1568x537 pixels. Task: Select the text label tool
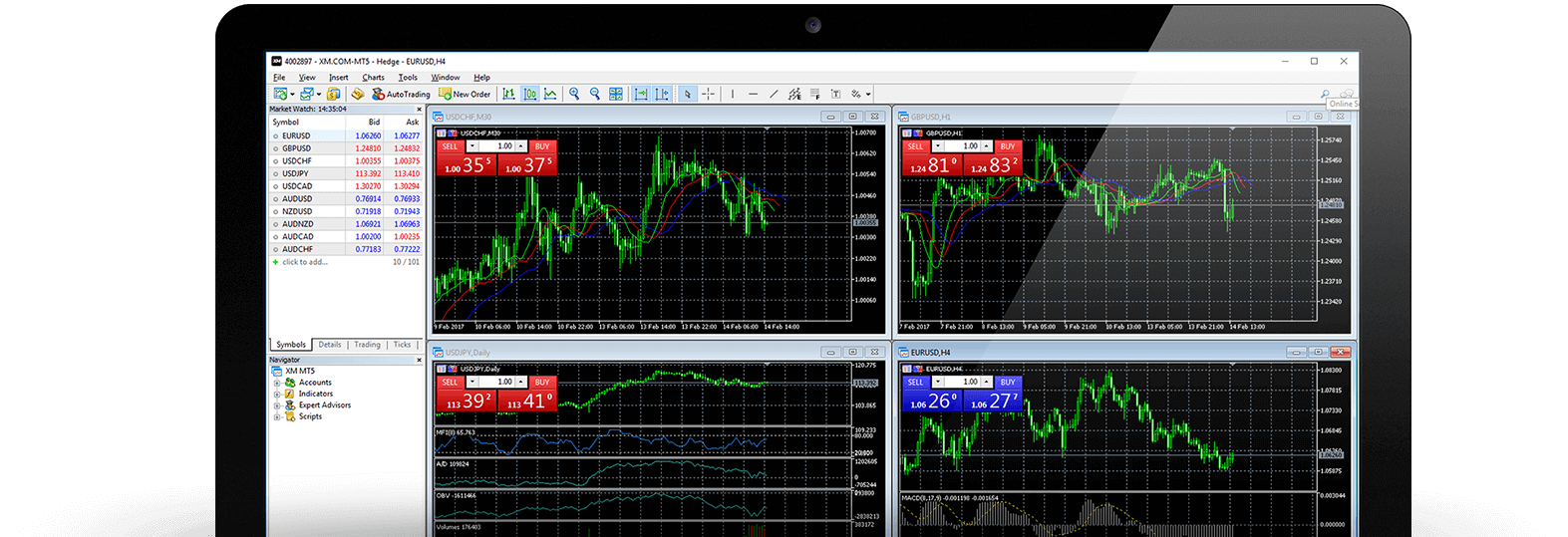[x=835, y=94]
